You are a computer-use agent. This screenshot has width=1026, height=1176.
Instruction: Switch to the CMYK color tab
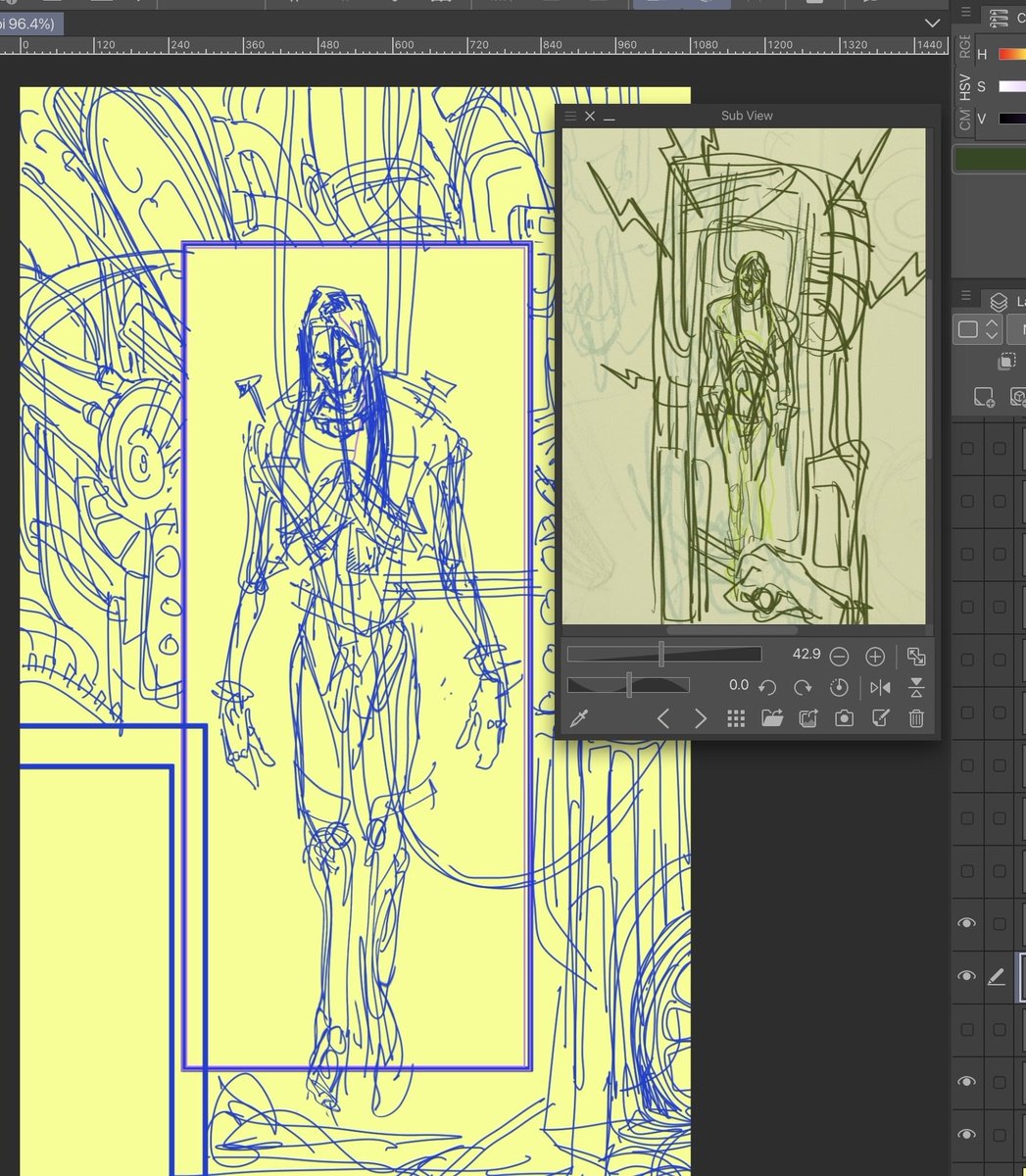[x=965, y=120]
